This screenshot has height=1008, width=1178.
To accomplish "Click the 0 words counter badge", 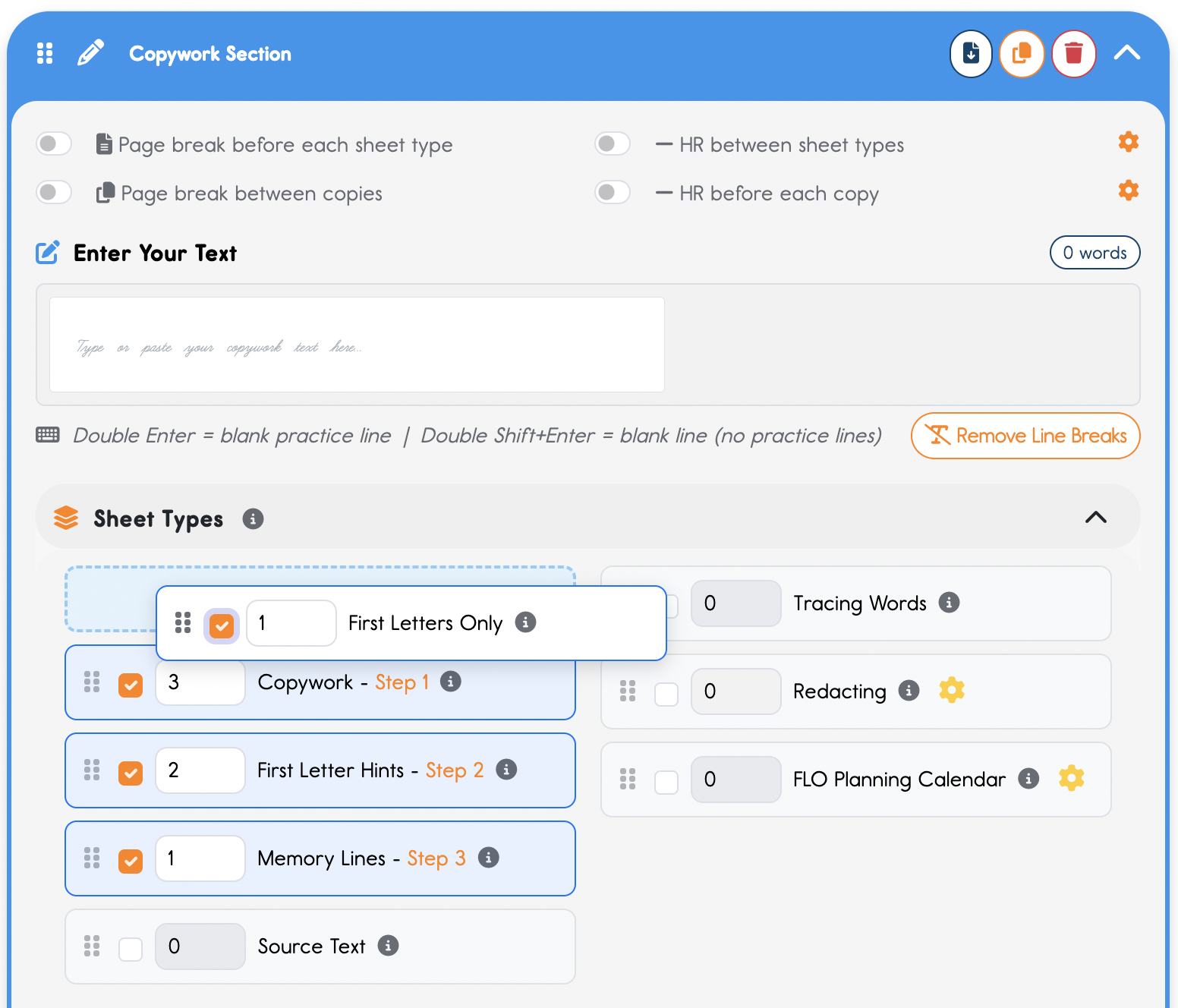I will [x=1094, y=253].
